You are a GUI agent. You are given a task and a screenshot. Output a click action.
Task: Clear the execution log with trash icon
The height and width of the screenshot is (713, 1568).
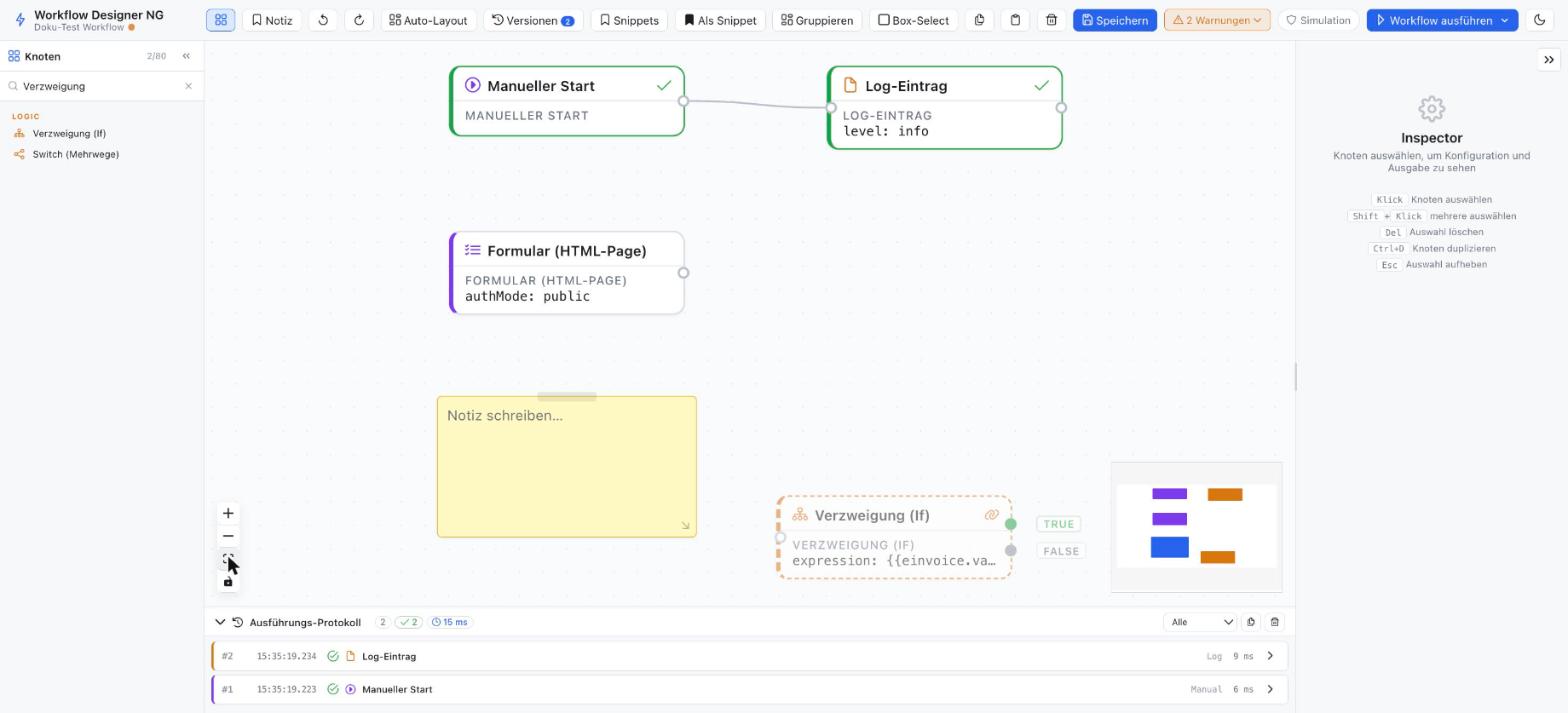point(1274,622)
